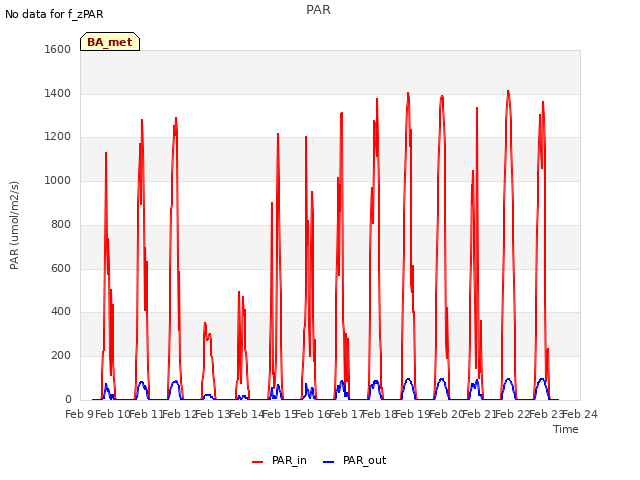
Task: Click the 600 y-axis tick label
Action: pyautogui.click(x=61, y=268)
